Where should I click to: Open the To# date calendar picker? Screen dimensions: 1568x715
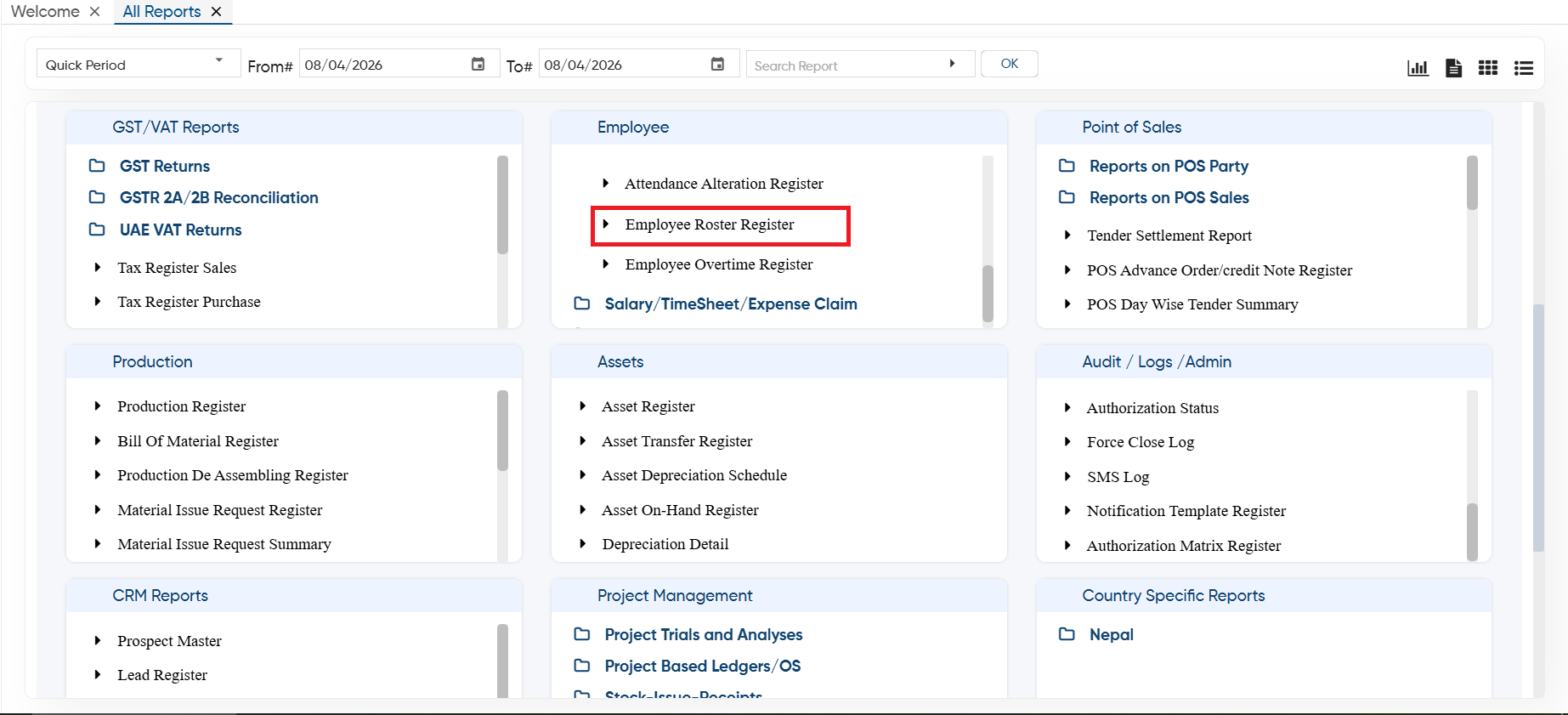(718, 64)
